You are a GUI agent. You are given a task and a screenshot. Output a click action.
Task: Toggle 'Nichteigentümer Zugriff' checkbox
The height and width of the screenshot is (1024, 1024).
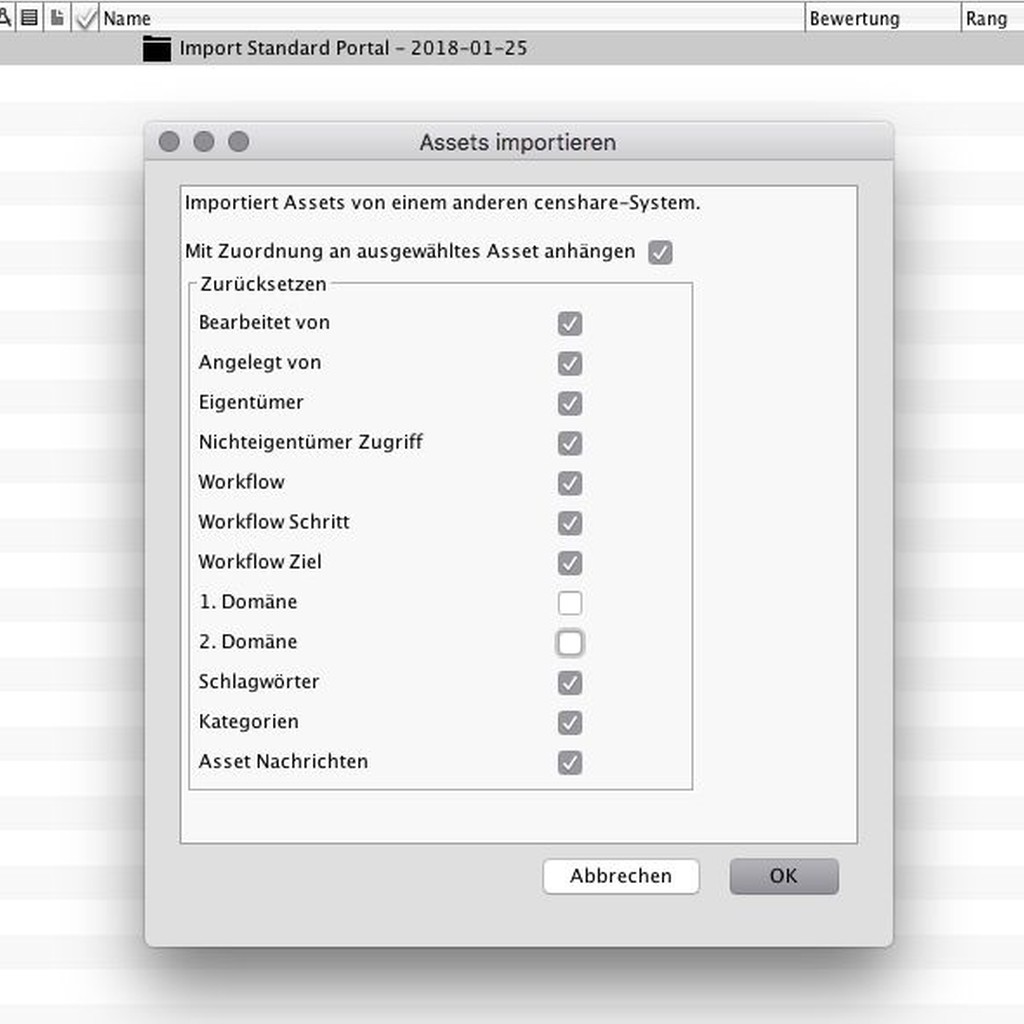tap(570, 443)
